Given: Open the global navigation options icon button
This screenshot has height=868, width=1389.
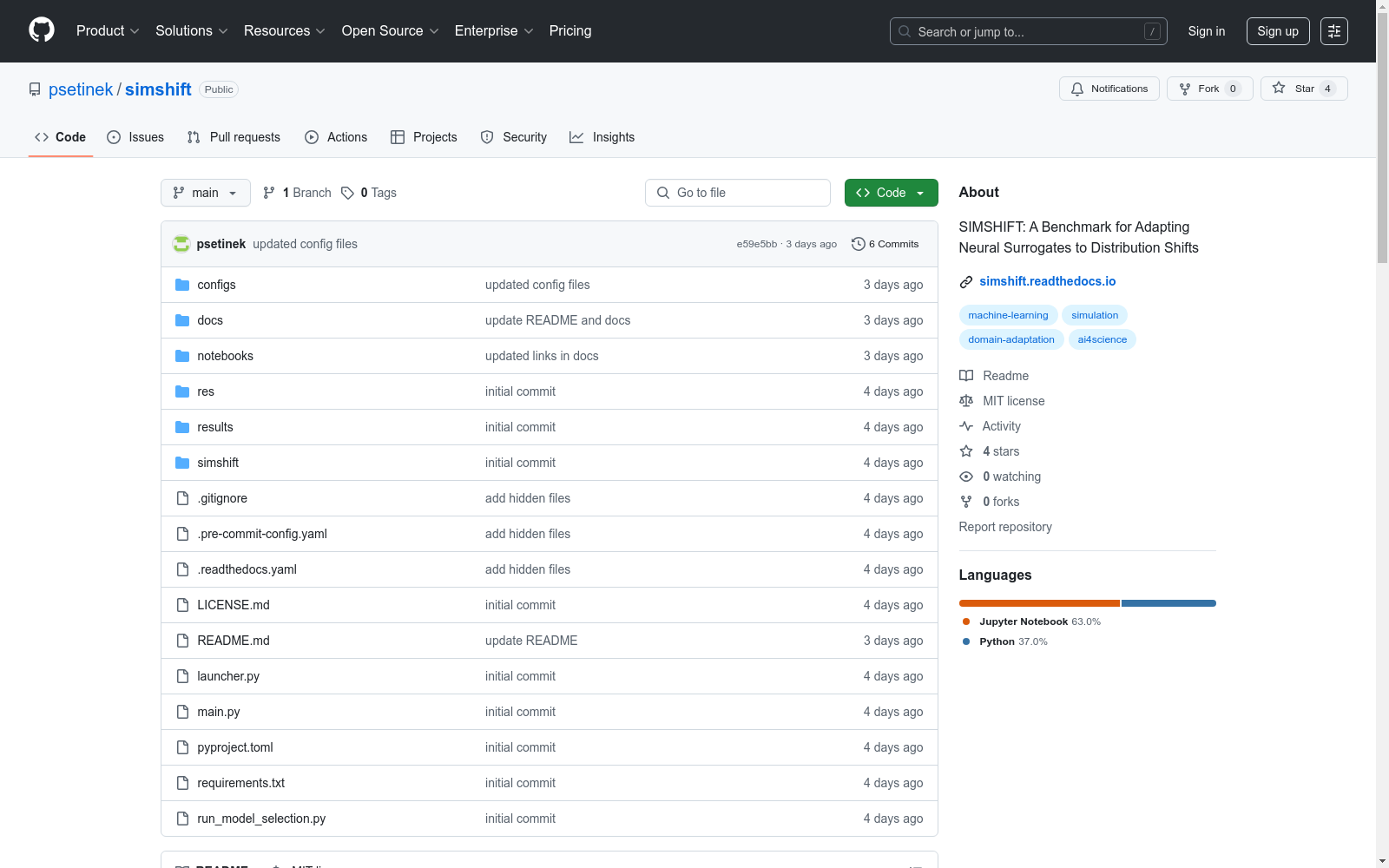Looking at the screenshot, I should tap(1334, 31).
